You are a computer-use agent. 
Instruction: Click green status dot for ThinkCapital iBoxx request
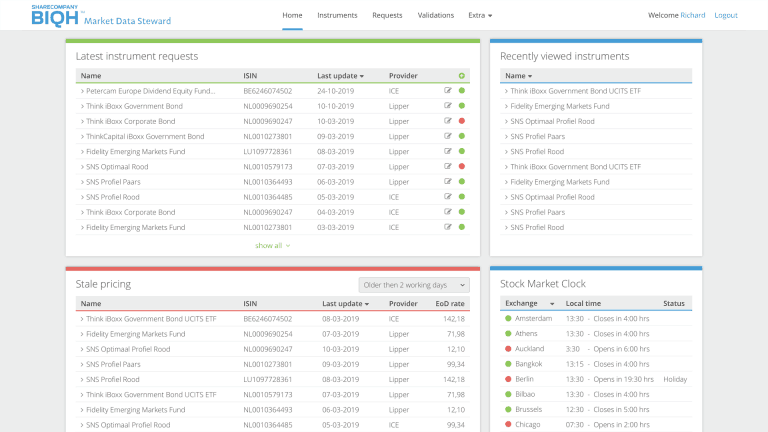coord(462,136)
